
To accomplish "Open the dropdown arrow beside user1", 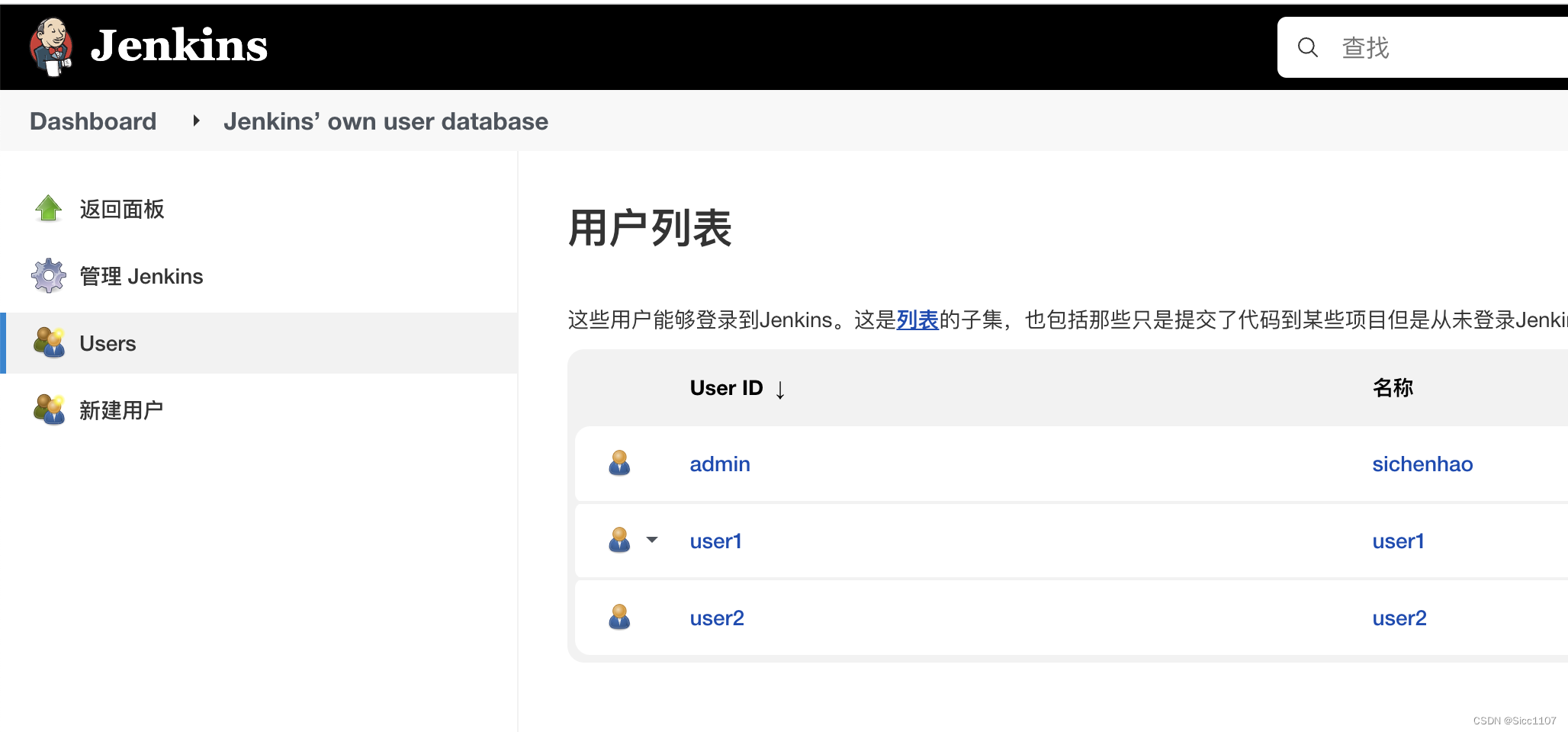I will tap(652, 540).
